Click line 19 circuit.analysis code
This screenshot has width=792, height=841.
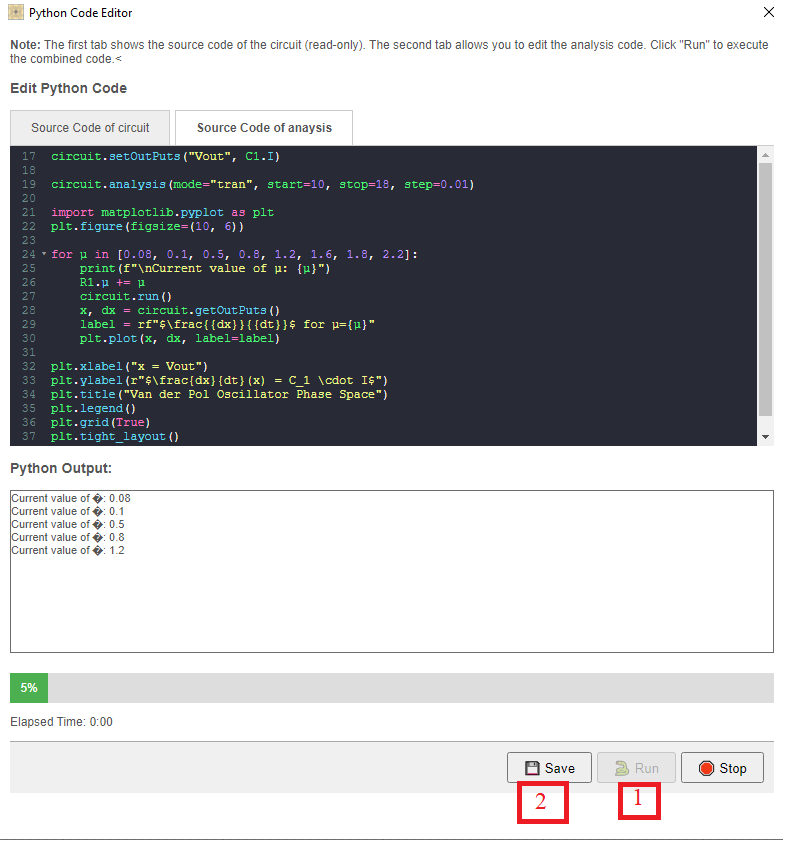pos(262,184)
